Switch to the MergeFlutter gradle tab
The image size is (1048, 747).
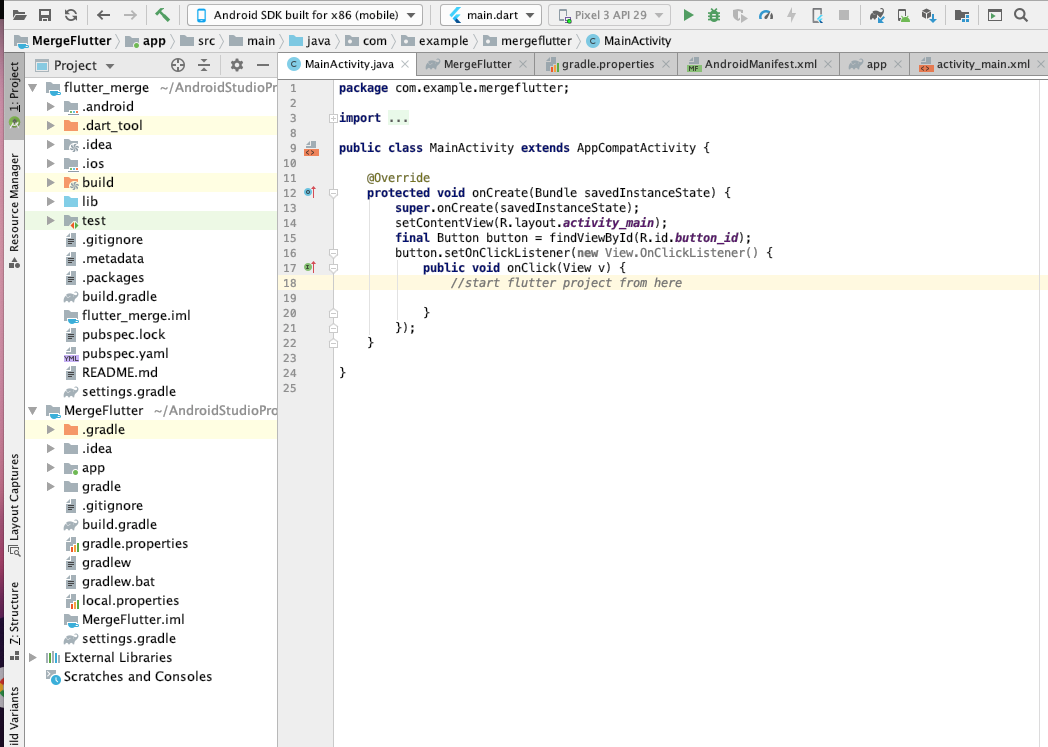click(x=477, y=64)
